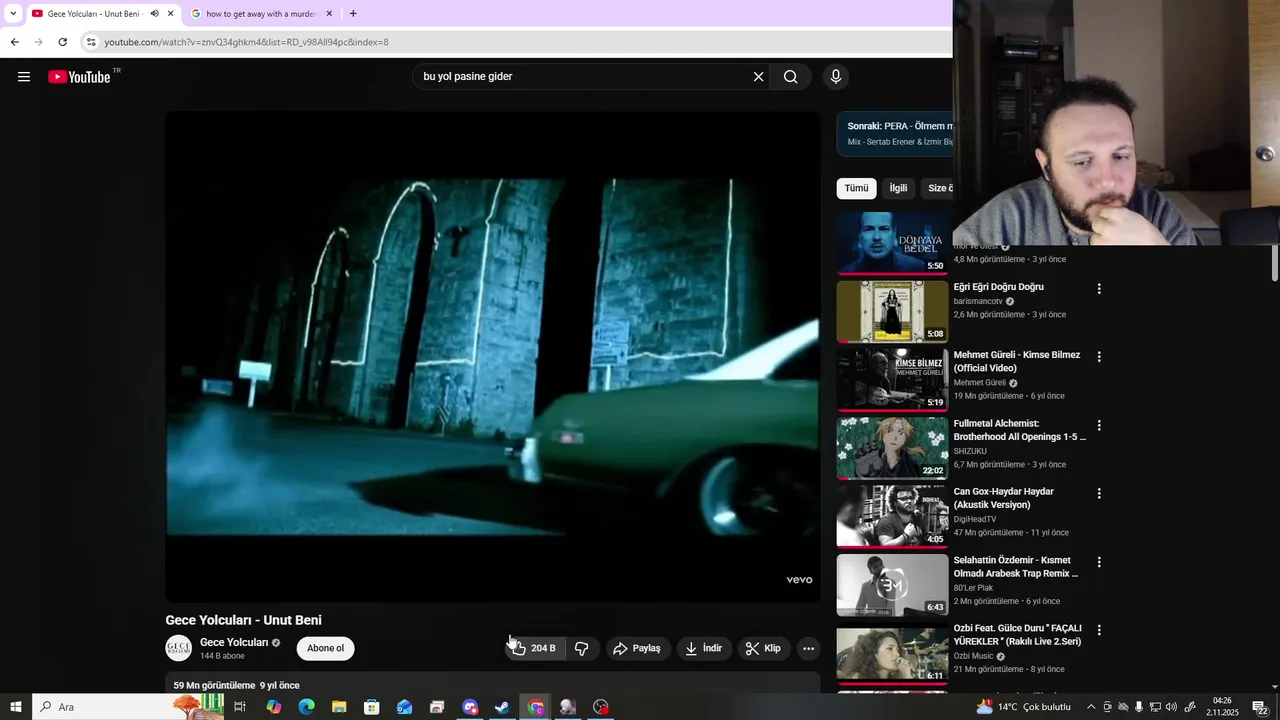1280x720 pixels.
Task: Open the Gece Yolcuları channel name link
Action: [234, 642]
